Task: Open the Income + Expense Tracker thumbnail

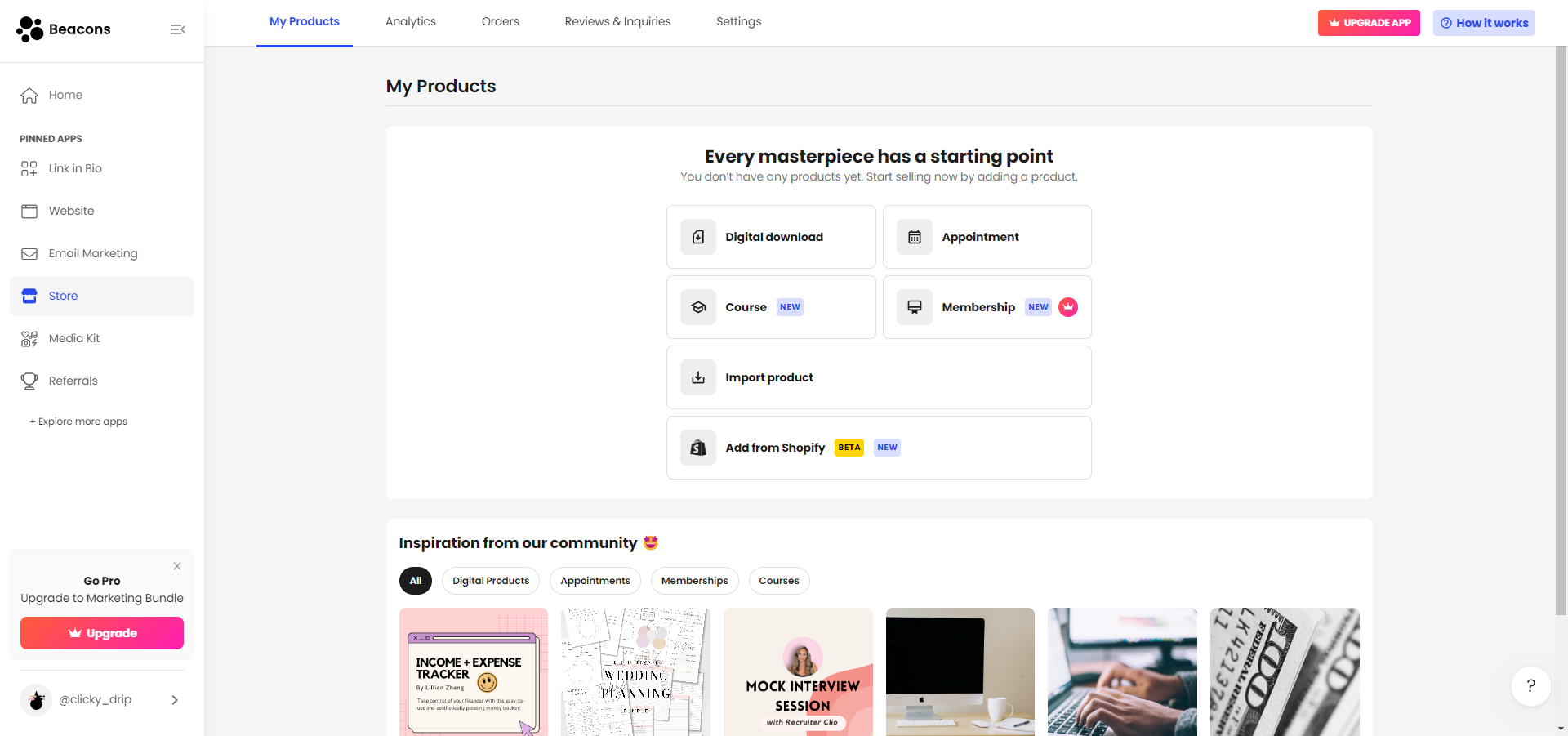Action: click(473, 671)
